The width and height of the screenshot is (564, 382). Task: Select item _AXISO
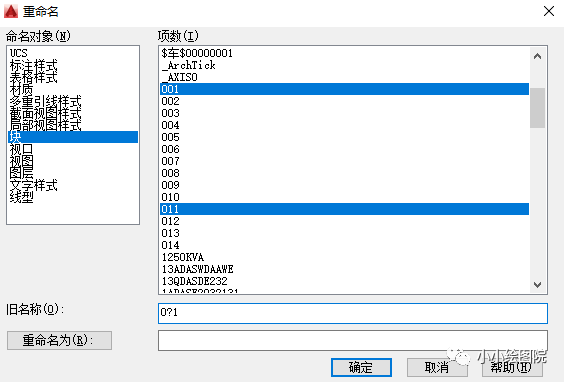[344, 77]
